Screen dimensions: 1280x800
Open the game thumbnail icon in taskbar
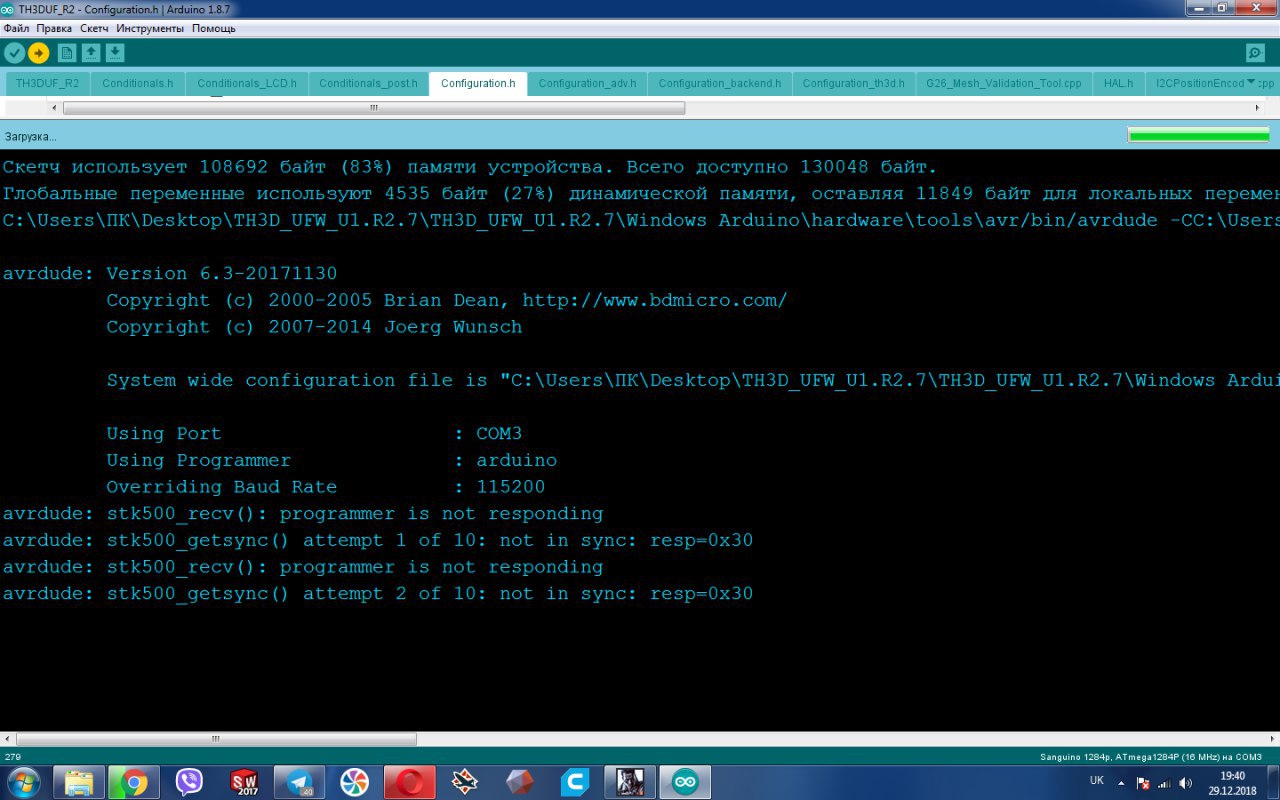pos(630,782)
